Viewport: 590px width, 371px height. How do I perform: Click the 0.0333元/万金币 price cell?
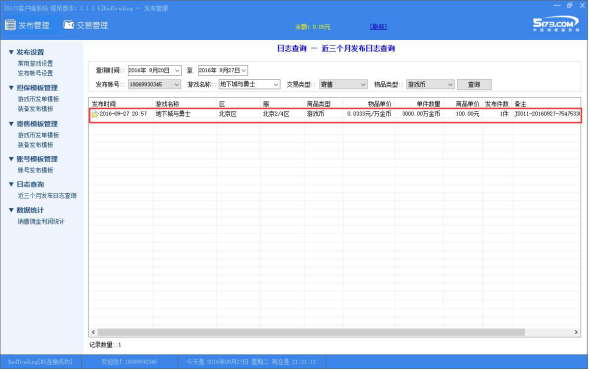coord(369,114)
